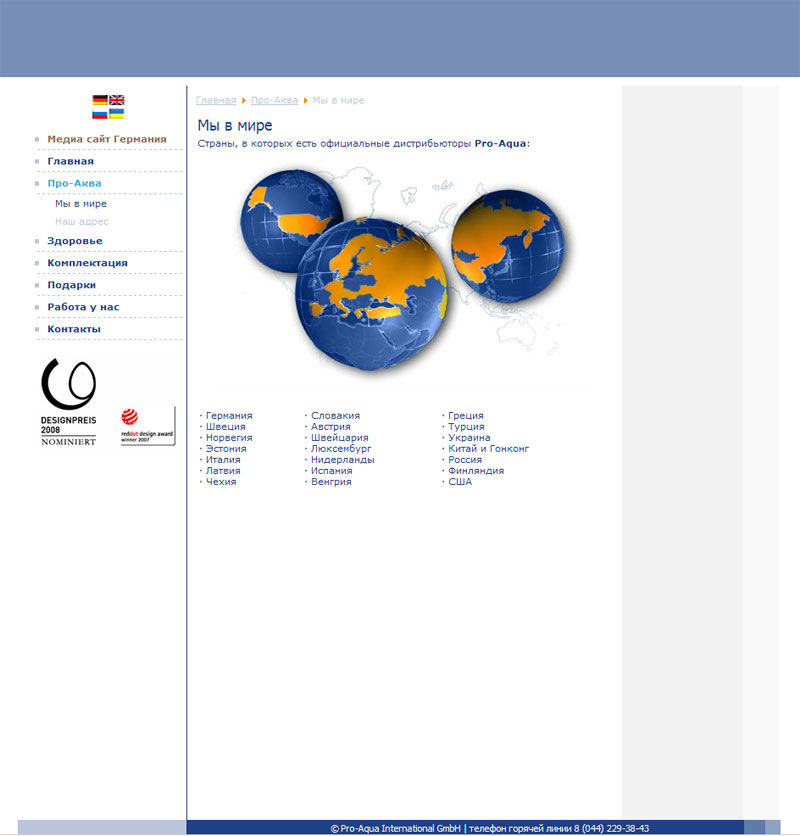Click the Pro-Aqua International GmbH footer text

395,829
